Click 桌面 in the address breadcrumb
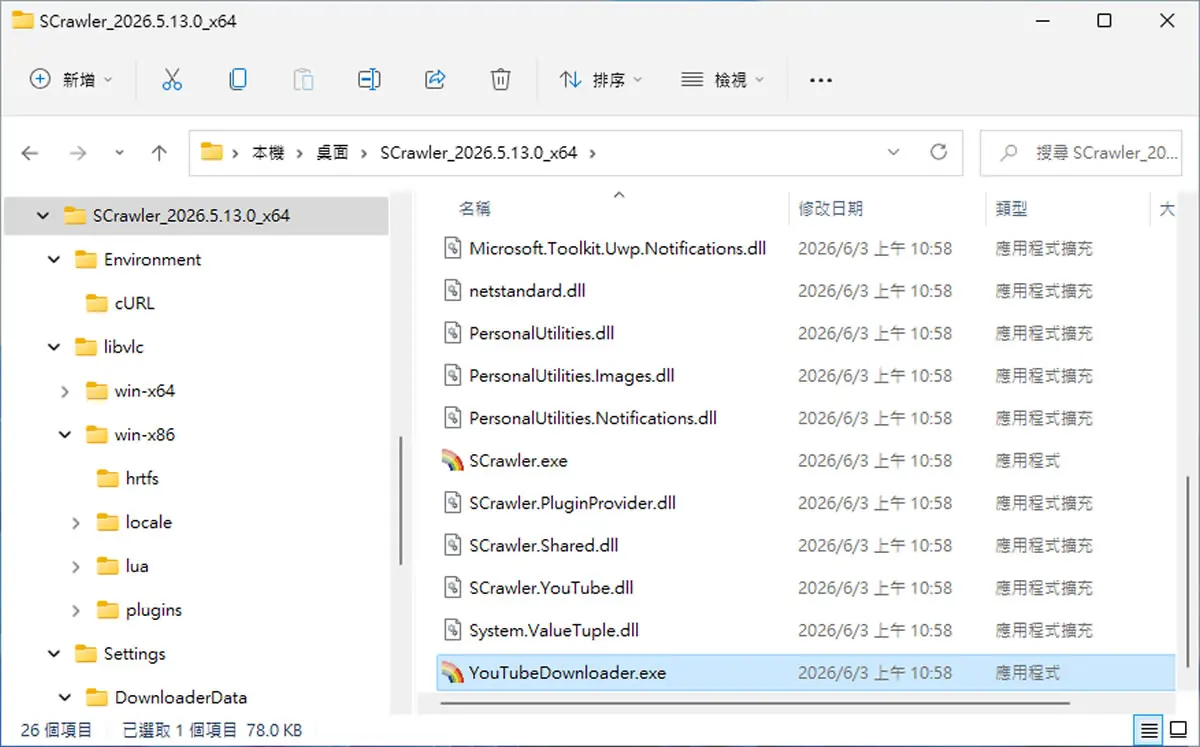This screenshot has width=1200, height=747. pos(332,153)
